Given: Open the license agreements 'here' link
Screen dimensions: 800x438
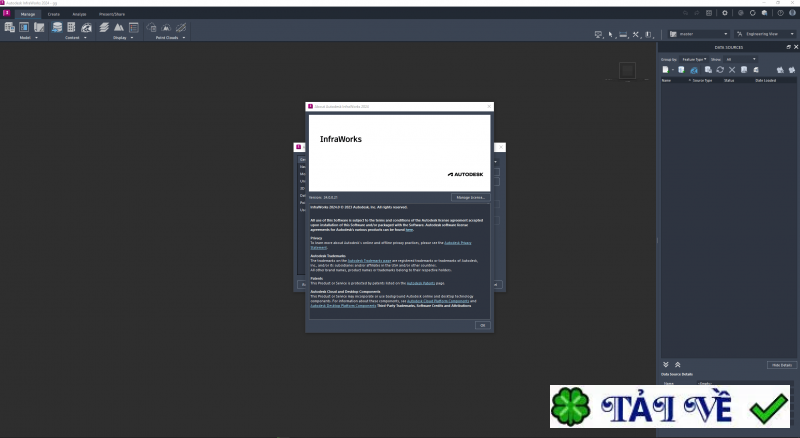Looking at the screenshot, I should pos(409,230).
